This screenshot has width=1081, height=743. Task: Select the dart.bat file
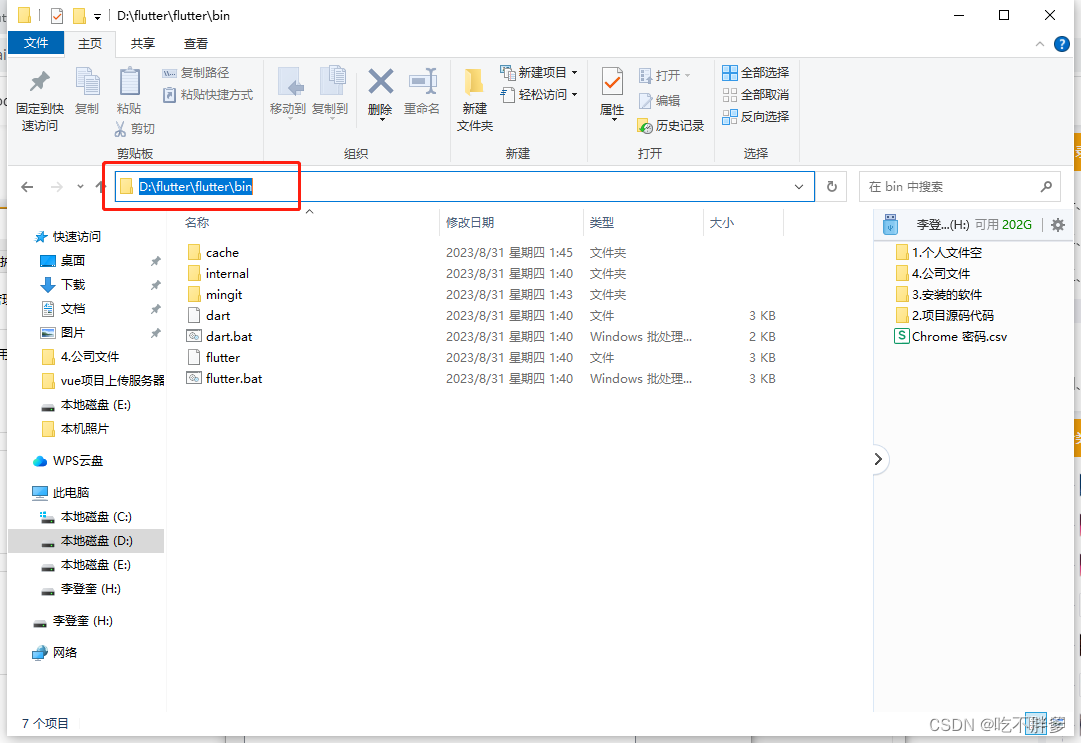pyautogui.click(x=220, y=336)
